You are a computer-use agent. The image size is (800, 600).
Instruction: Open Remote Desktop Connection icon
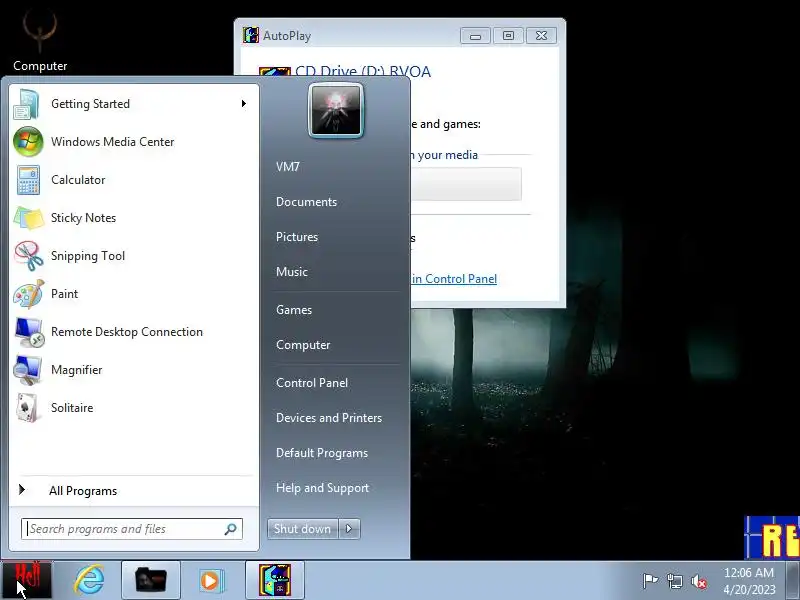[x=29, y=332]
